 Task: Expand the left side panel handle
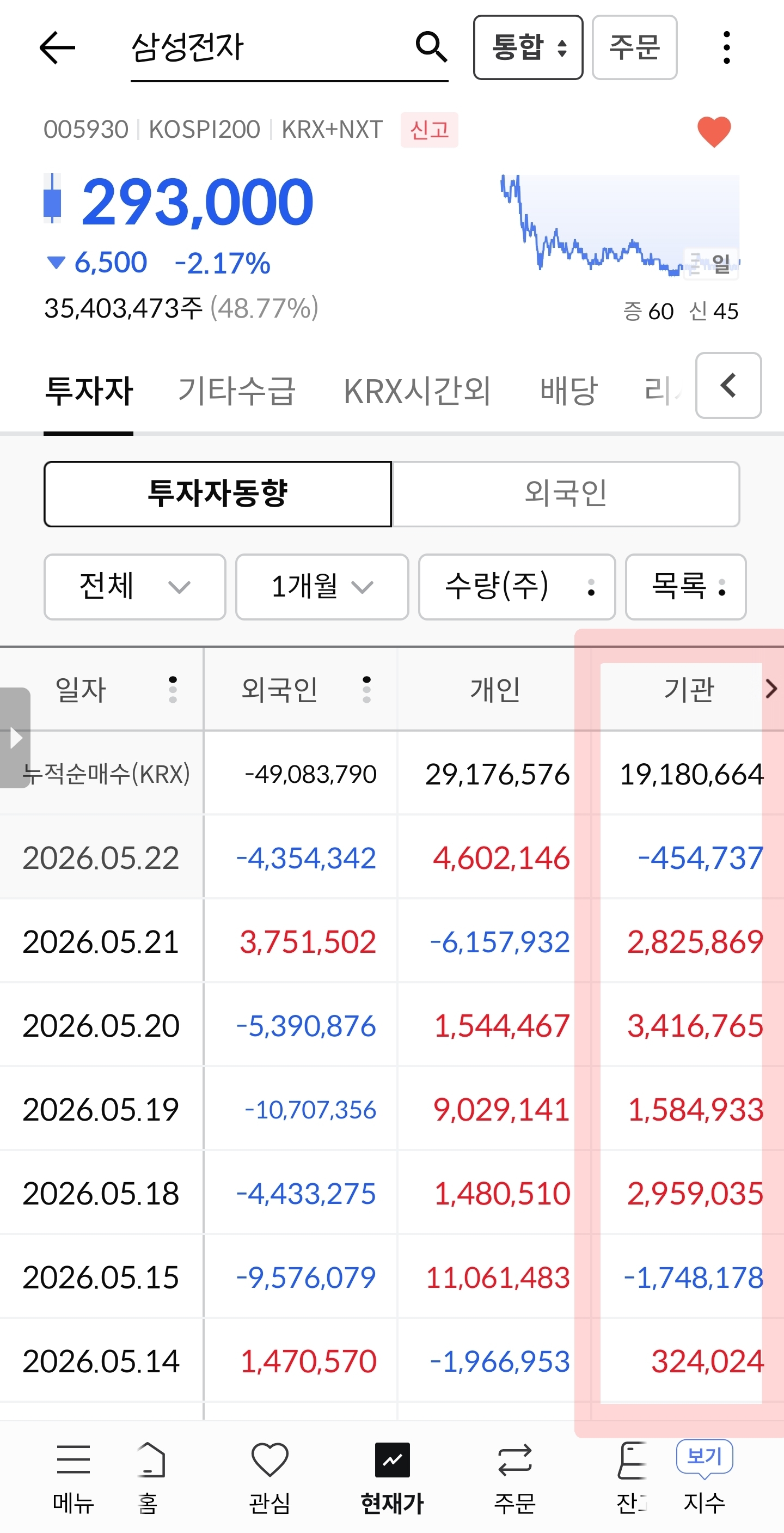[x=15, y=738]
